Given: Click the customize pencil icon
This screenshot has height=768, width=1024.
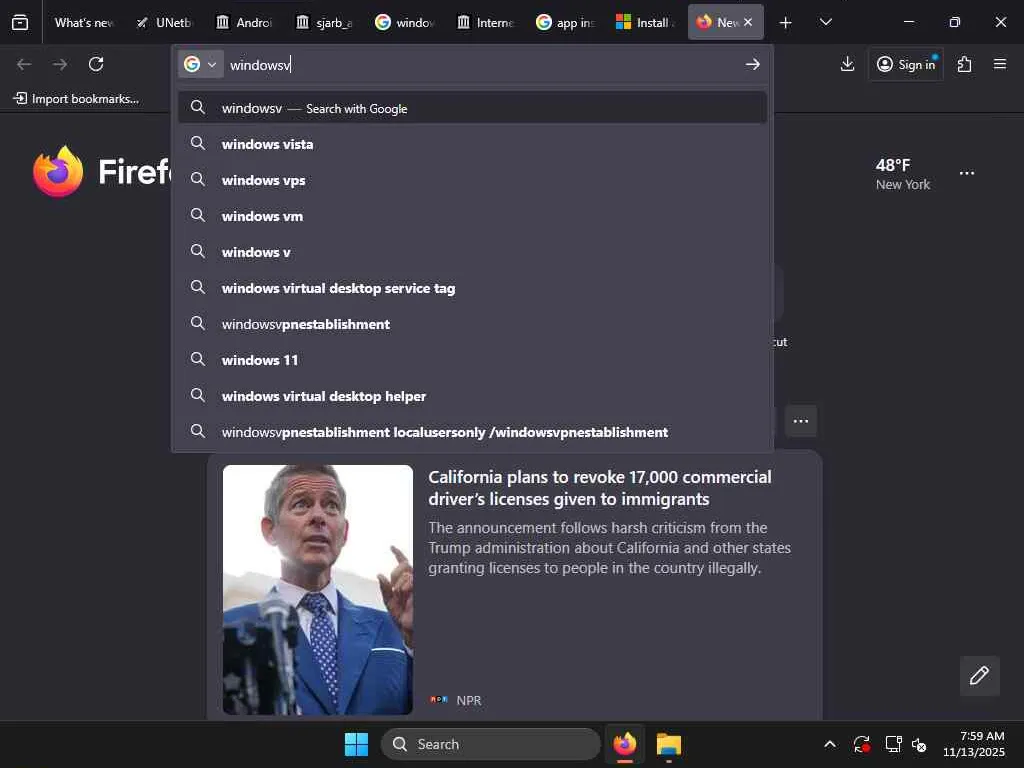Looking at the screenshot, I should (x=979, y=675).
